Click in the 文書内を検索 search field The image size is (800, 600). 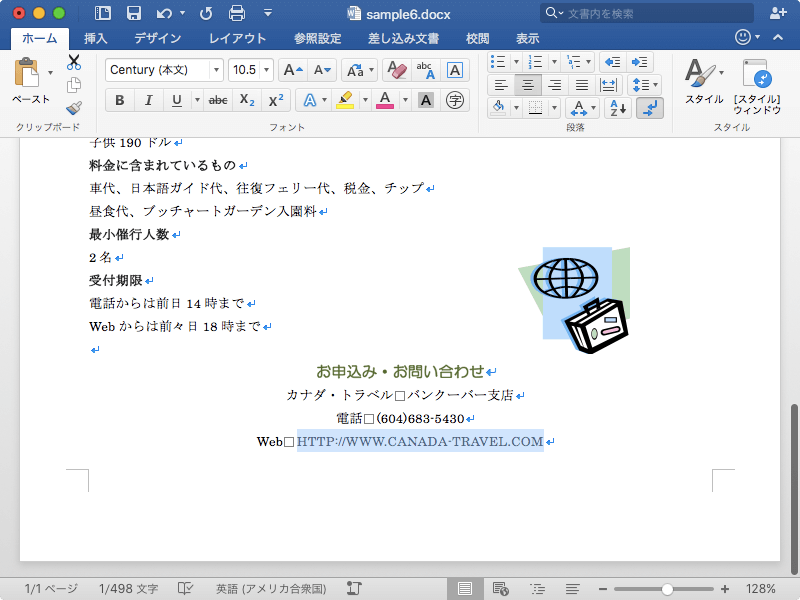[646, 13]
